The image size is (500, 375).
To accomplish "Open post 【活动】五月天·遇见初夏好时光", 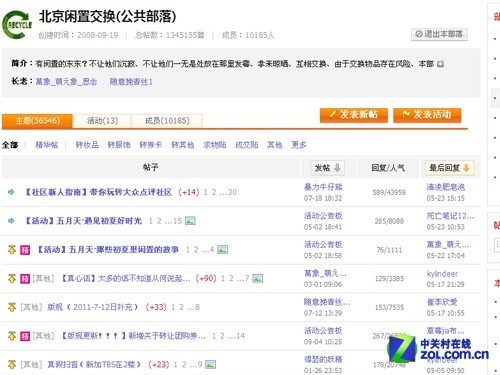I will 83,221.
